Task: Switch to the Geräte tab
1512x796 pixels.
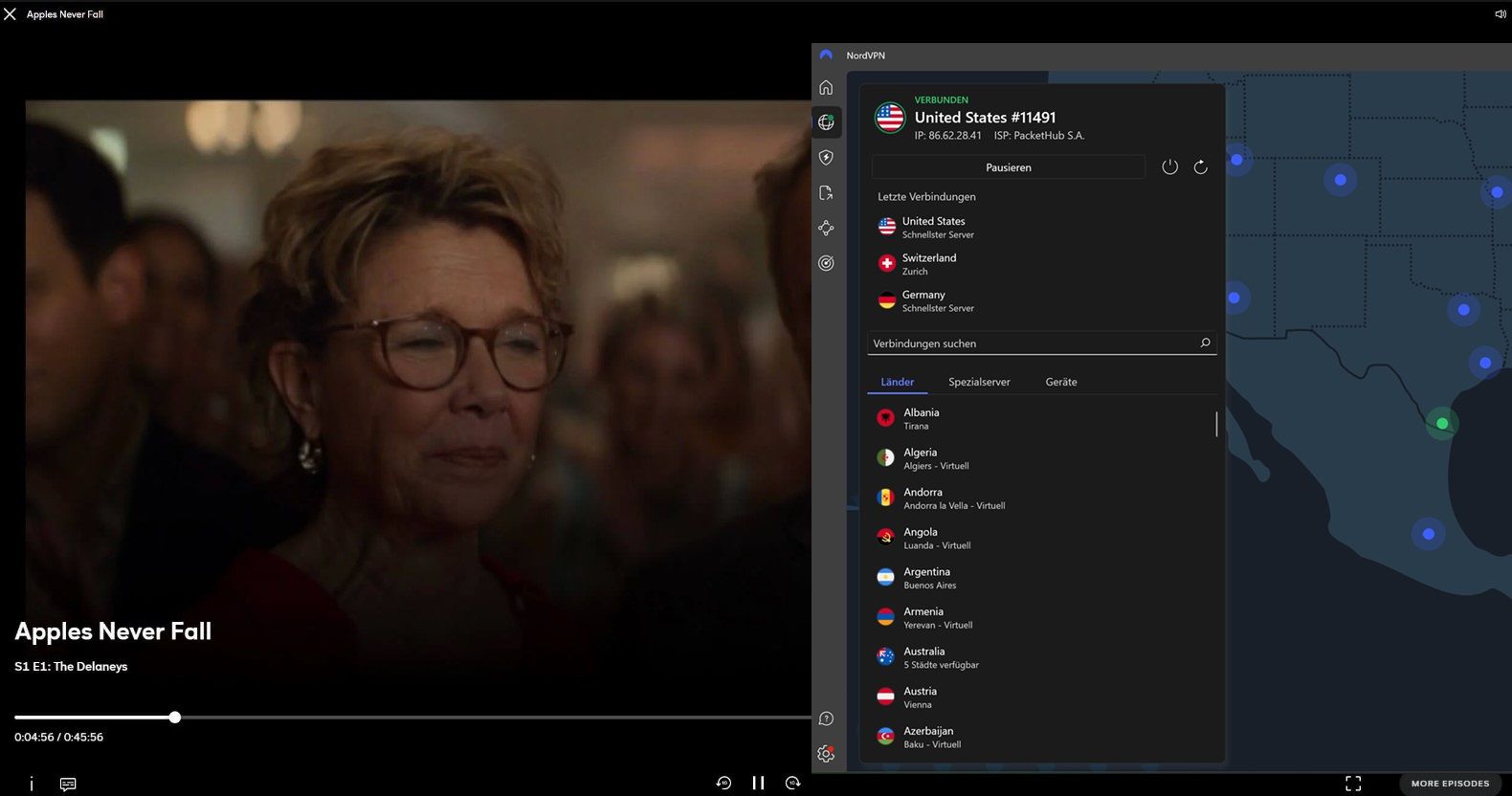Action: 1061,382
